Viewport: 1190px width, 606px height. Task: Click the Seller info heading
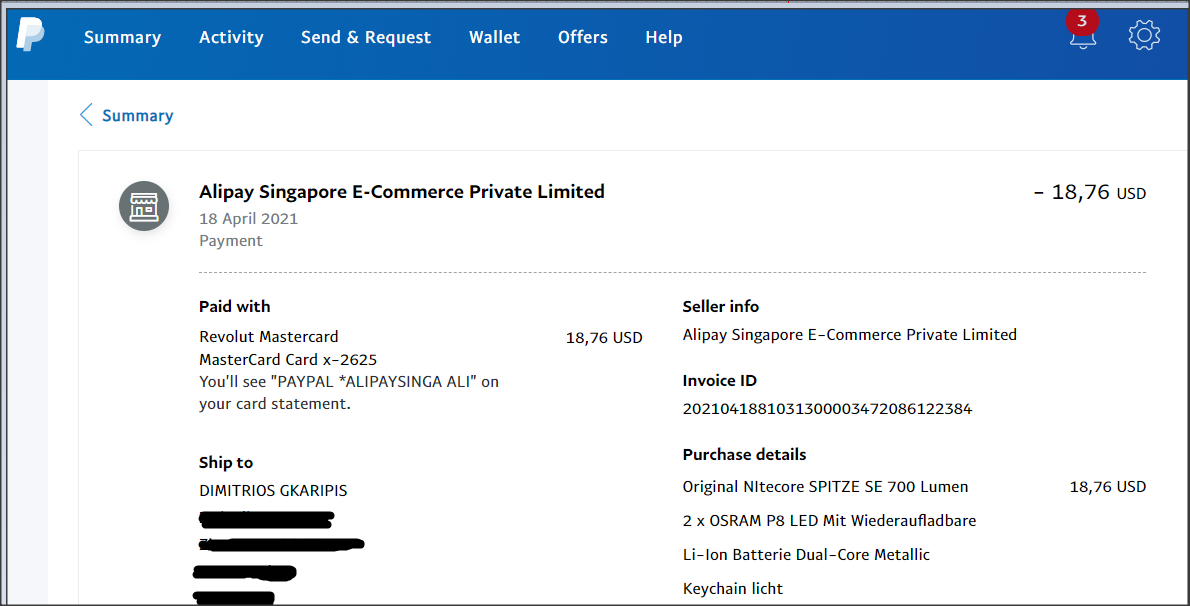[720, 307]
